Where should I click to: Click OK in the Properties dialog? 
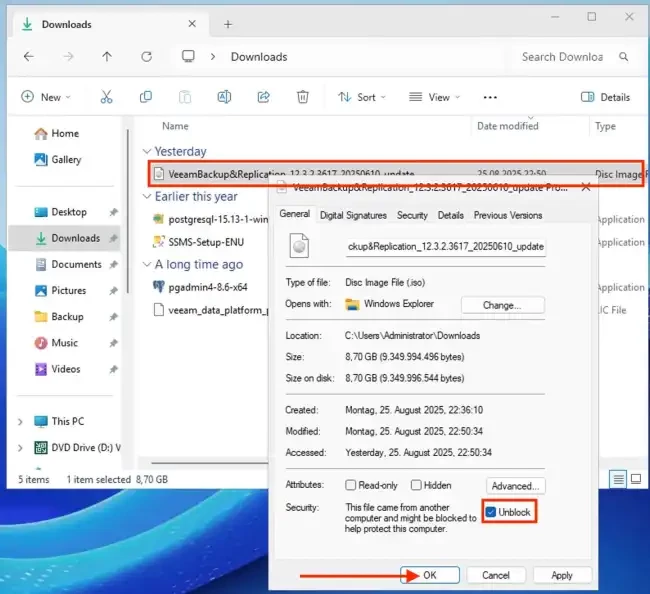(430, 575)
